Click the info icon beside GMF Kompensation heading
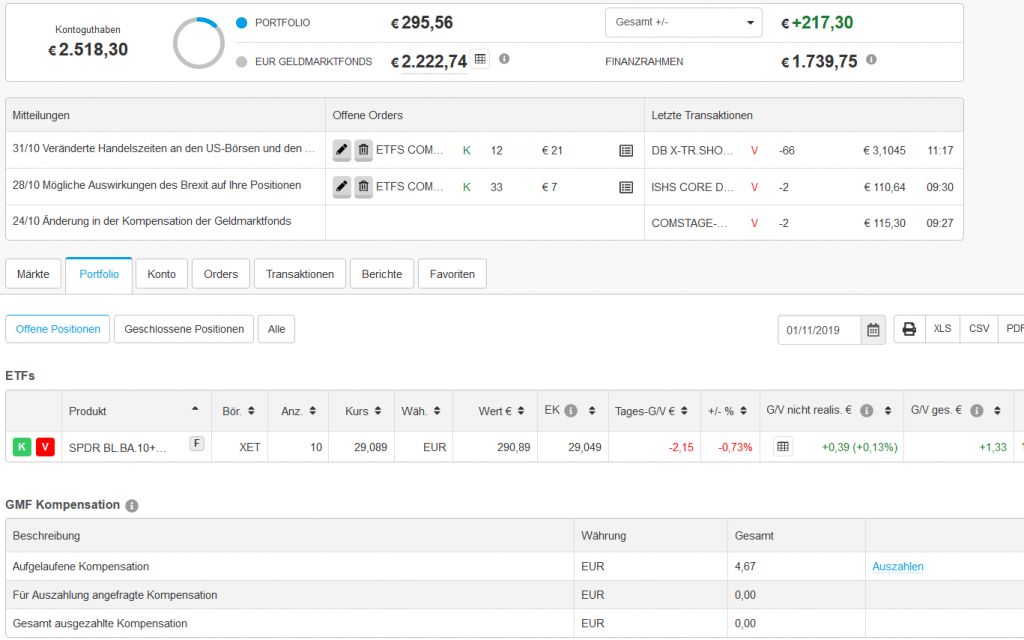 point(132,506)
